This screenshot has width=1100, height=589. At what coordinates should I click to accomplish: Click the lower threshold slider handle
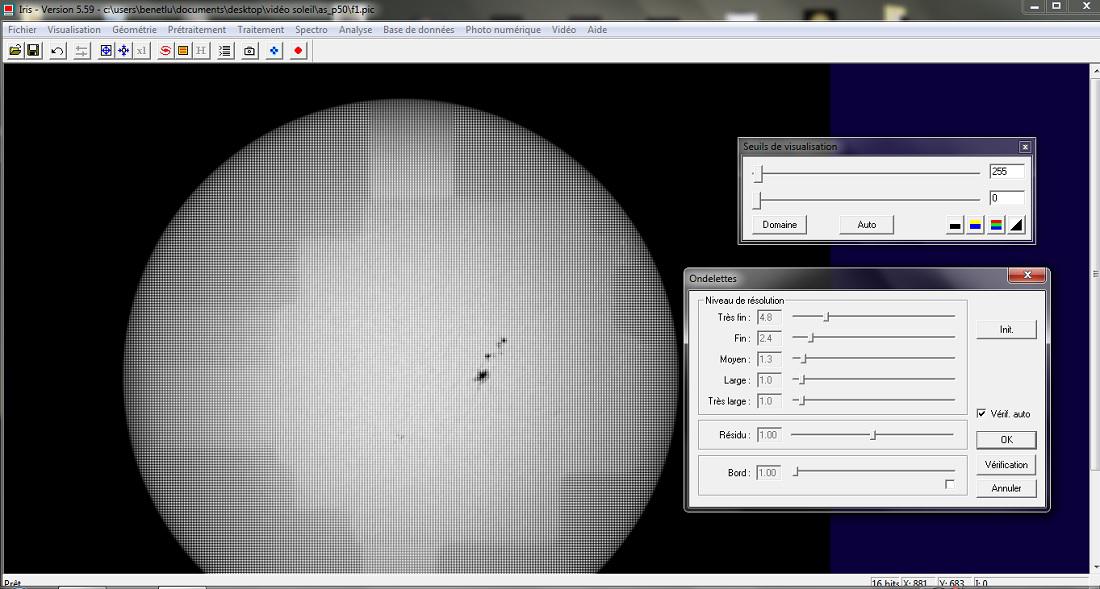pyautogui.click(x=757, y=201)
